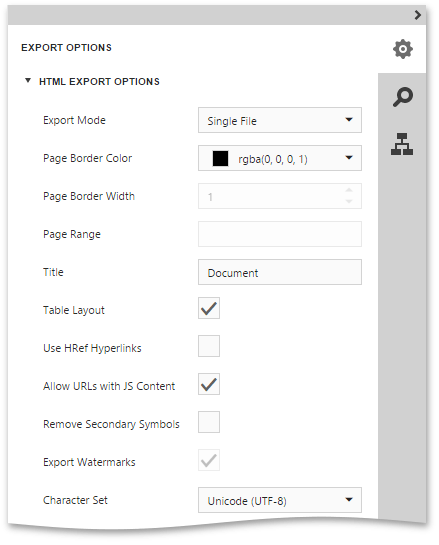The image size is (439, 545).
Task: Click the black Page Border Color swatch
Action: tap(220, 158)
